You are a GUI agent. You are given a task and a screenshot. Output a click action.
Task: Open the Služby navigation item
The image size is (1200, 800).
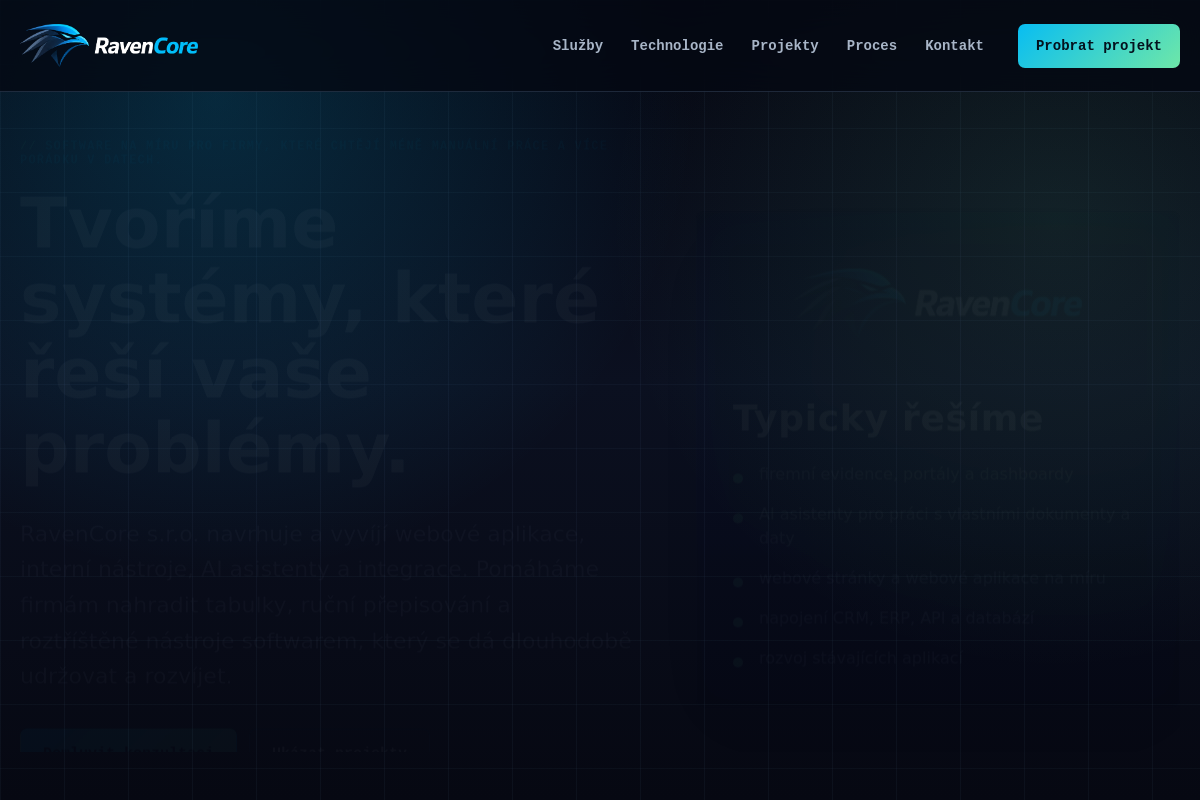578,46
